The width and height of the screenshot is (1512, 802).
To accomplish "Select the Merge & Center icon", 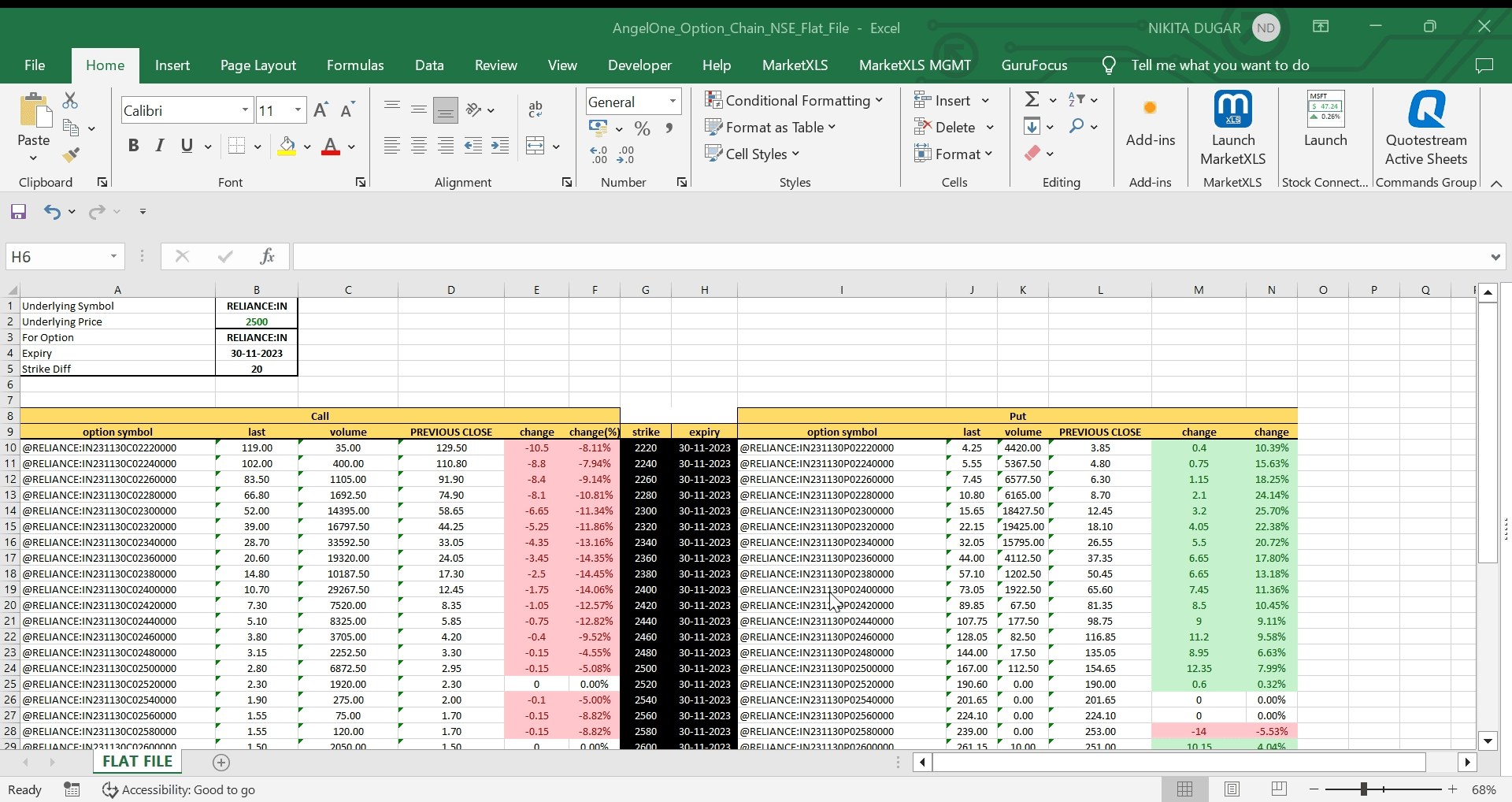I will (535, 146).
